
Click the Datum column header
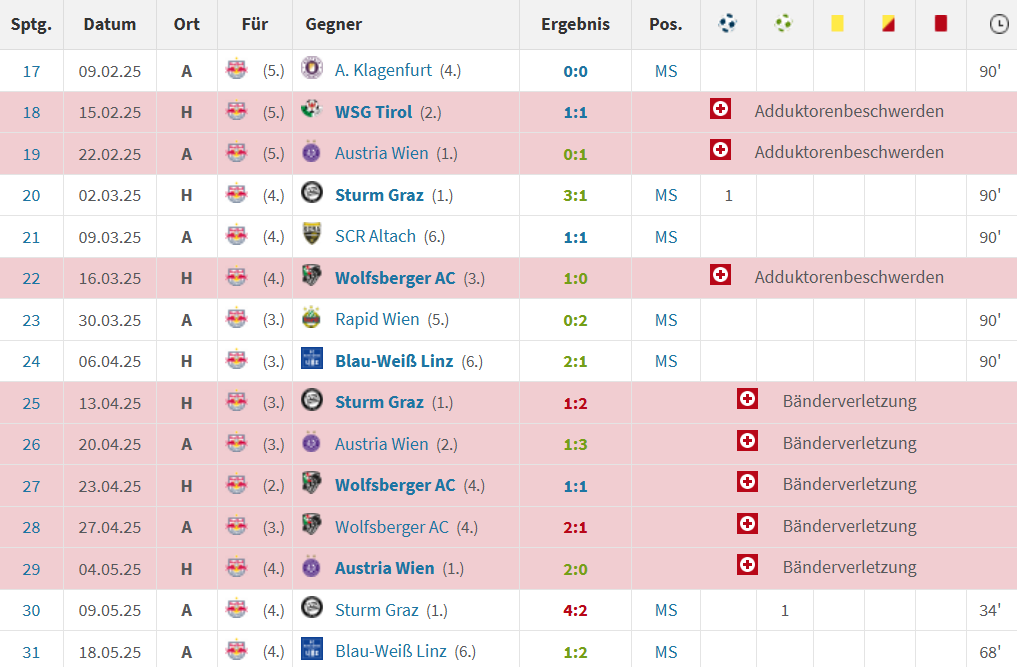[110, 24]
